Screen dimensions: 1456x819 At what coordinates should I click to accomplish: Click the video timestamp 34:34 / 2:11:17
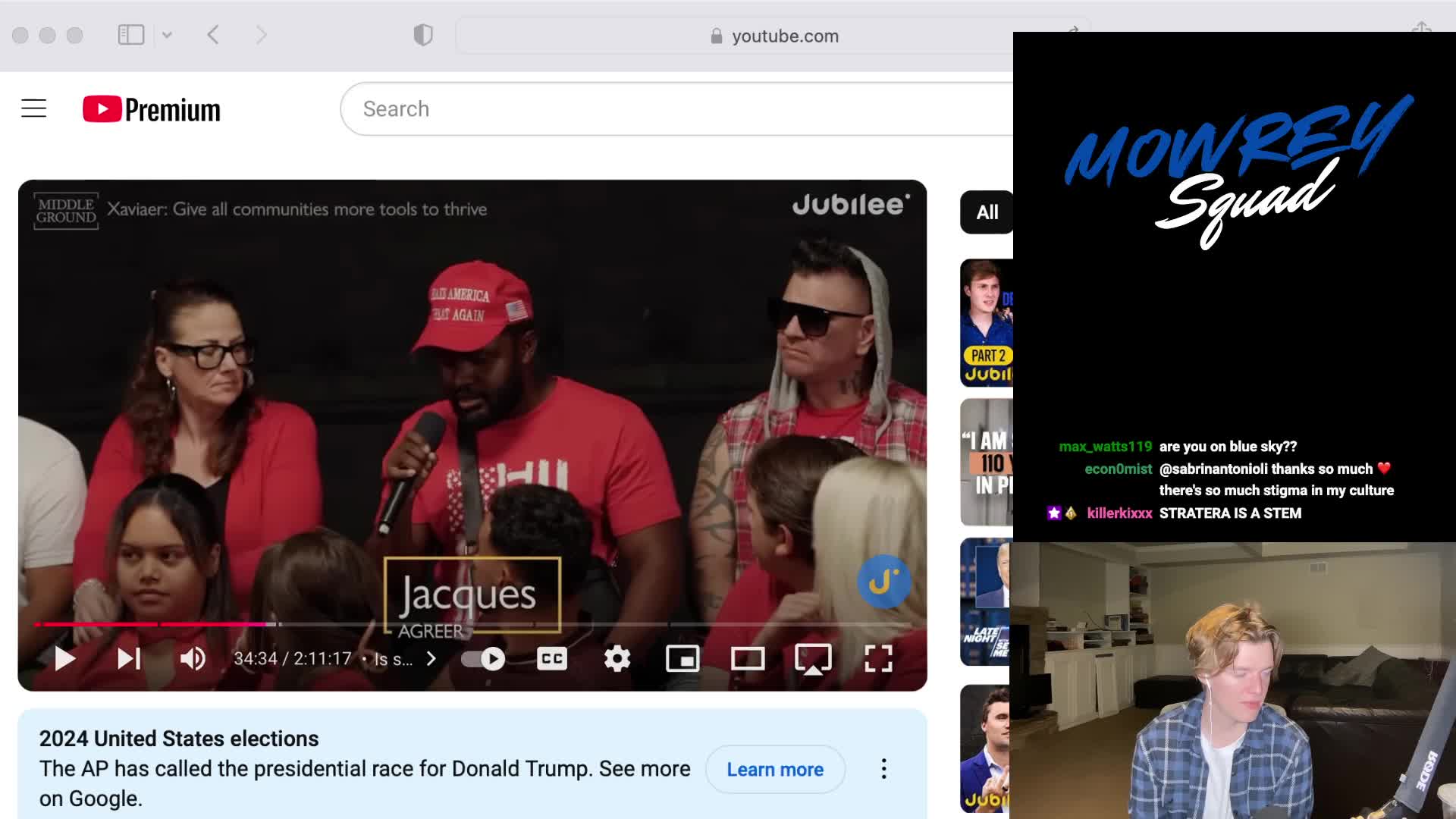(x=292, y=658)
